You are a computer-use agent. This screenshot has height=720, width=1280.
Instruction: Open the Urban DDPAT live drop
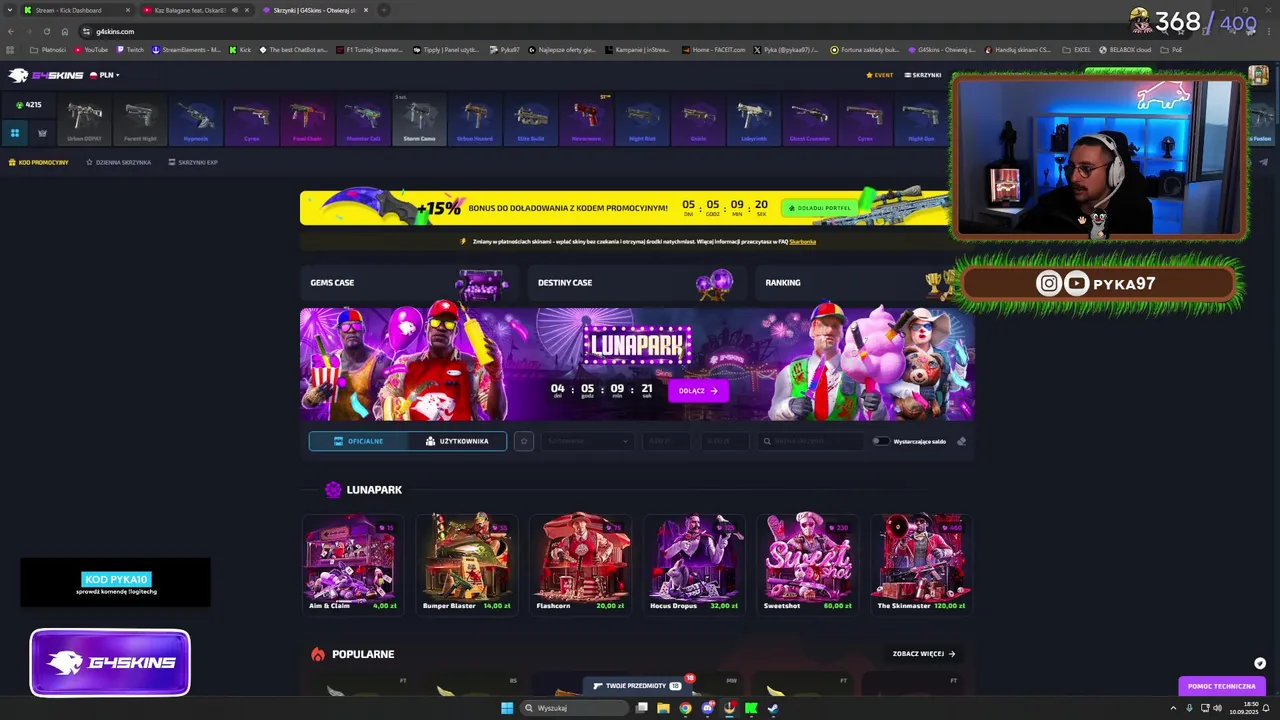point(84,121)
